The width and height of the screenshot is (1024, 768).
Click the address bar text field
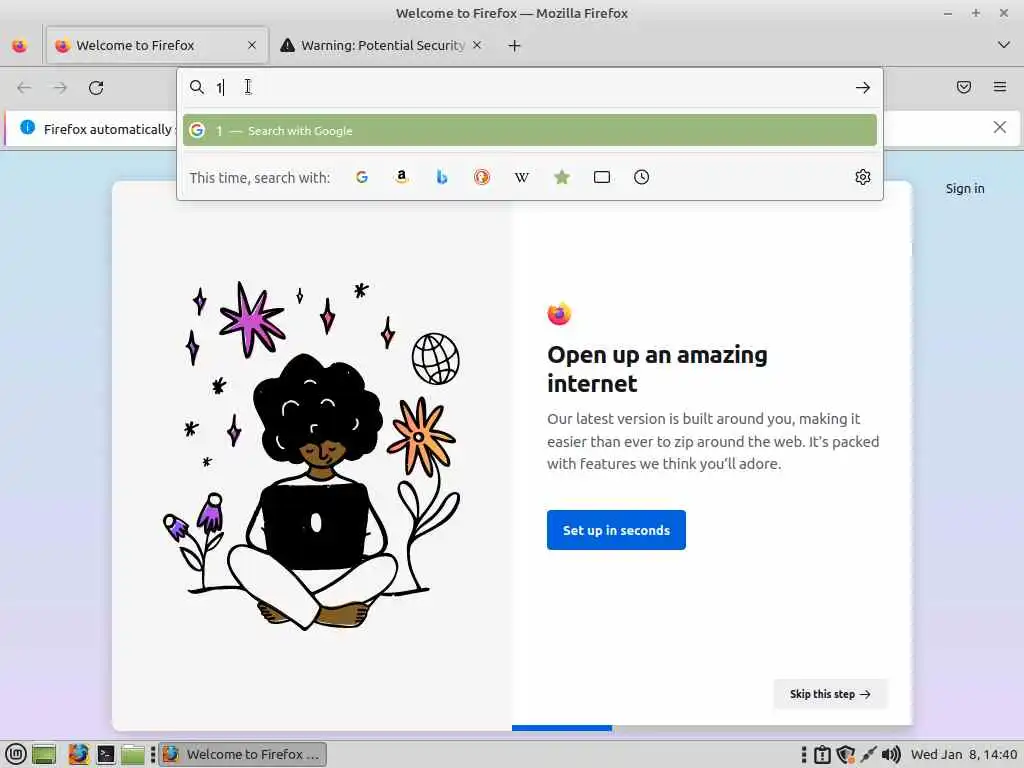click(x=529, y=88)
